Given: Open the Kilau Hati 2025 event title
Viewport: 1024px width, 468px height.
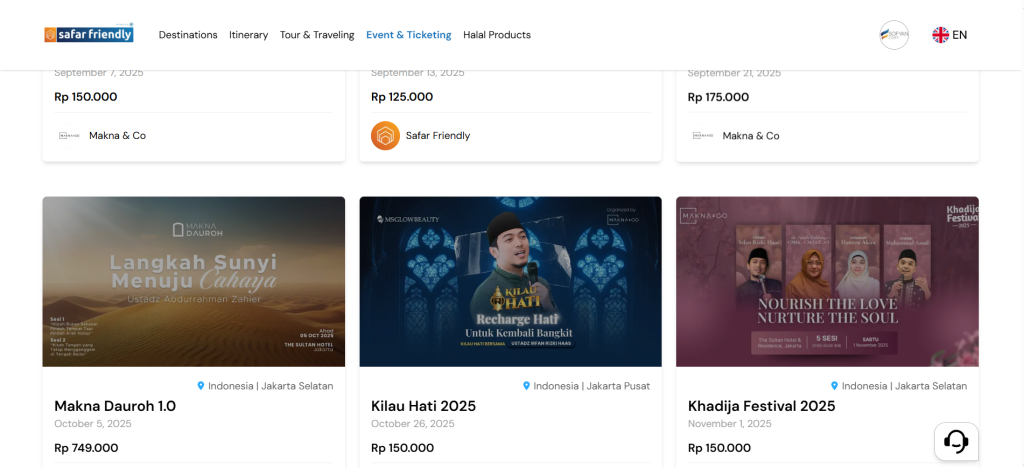Looking at the screenshot, I should pos(423,406).
